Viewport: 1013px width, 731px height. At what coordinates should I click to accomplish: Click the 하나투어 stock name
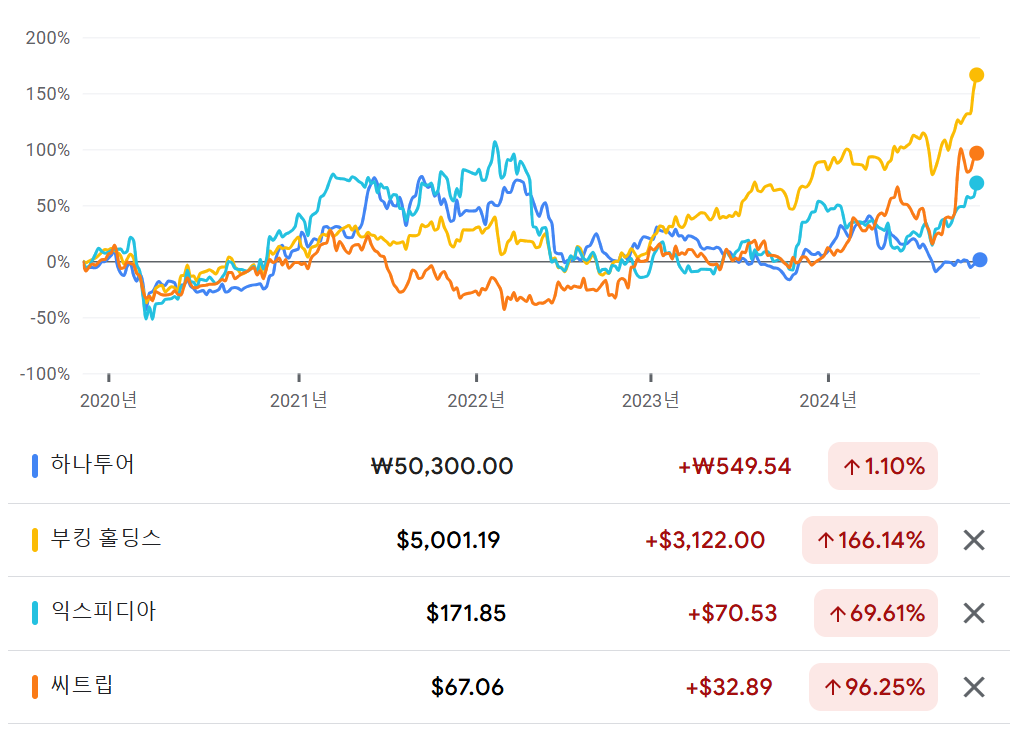point(92,465)
